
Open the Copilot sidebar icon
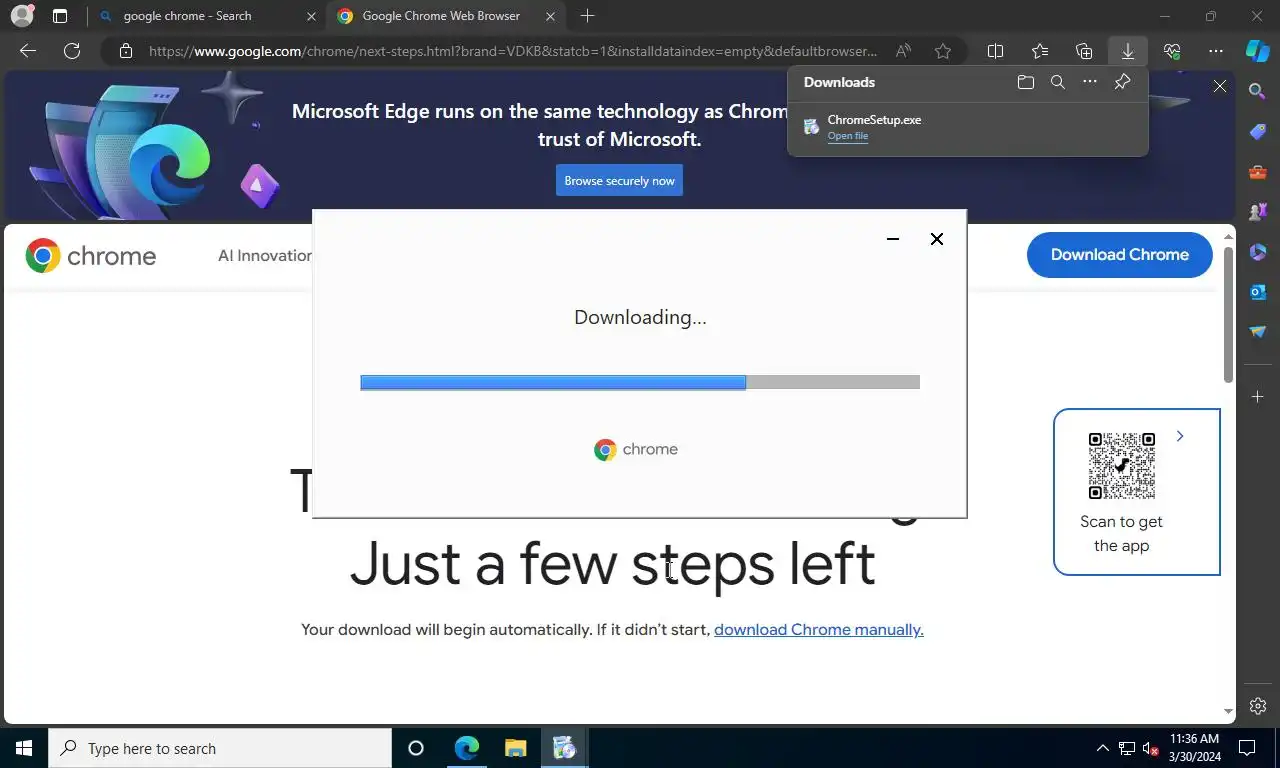[x=1258, y=51]
